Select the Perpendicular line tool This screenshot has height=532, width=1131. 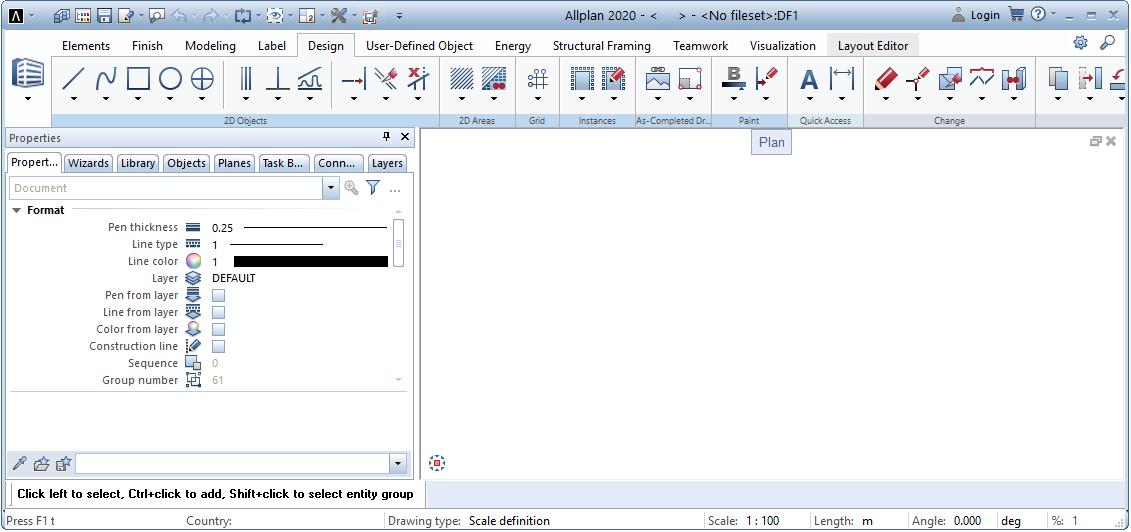tap(278, 79)
